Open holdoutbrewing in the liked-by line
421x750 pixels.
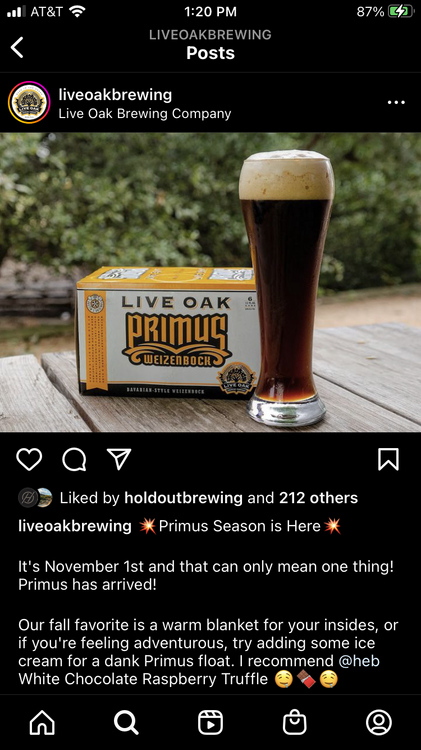183,498
